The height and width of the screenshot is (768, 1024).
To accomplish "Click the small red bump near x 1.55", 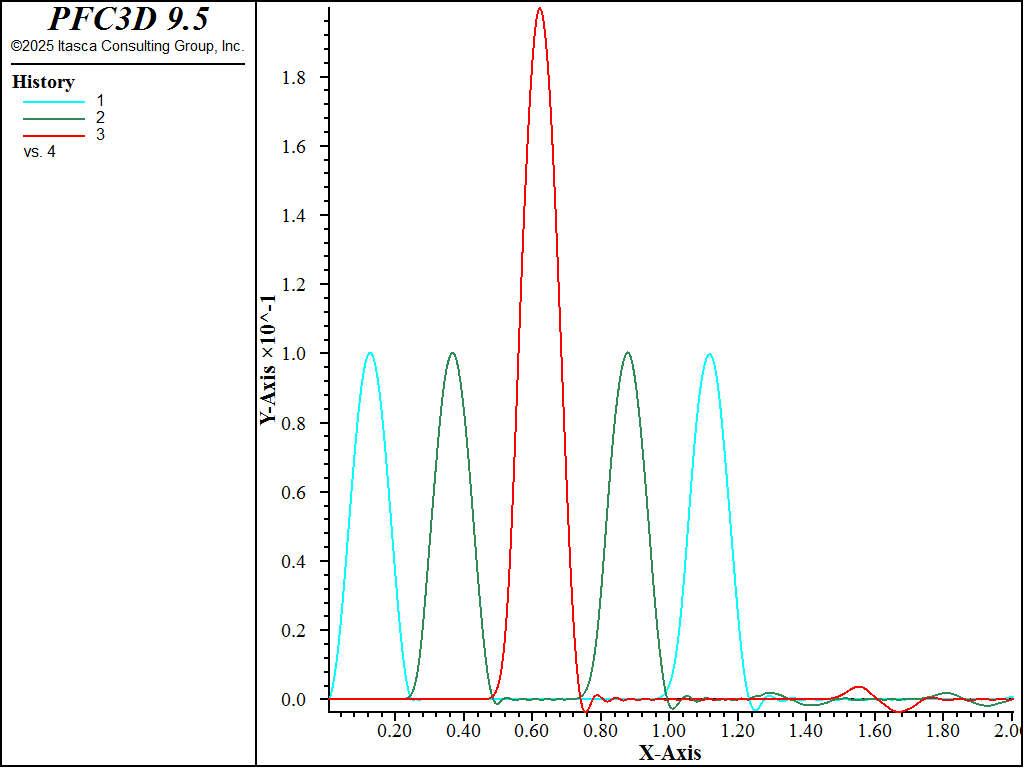I will coord(859,687).
